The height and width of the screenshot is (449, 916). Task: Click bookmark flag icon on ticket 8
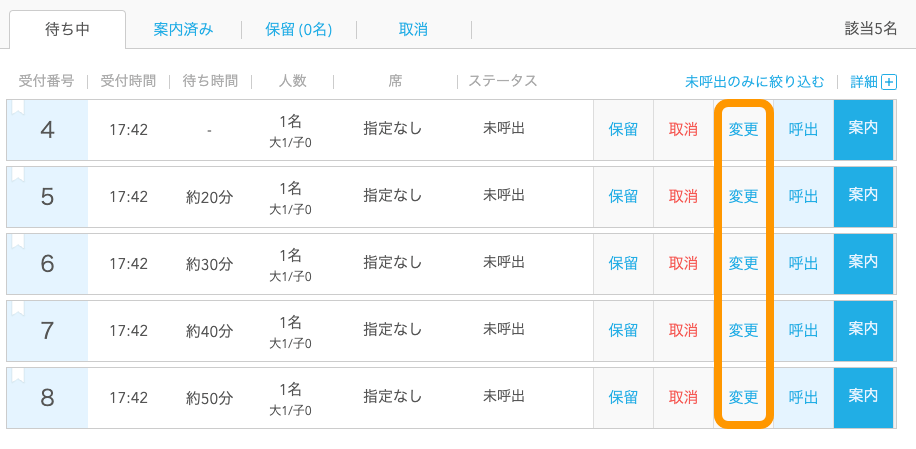point(19,377)
